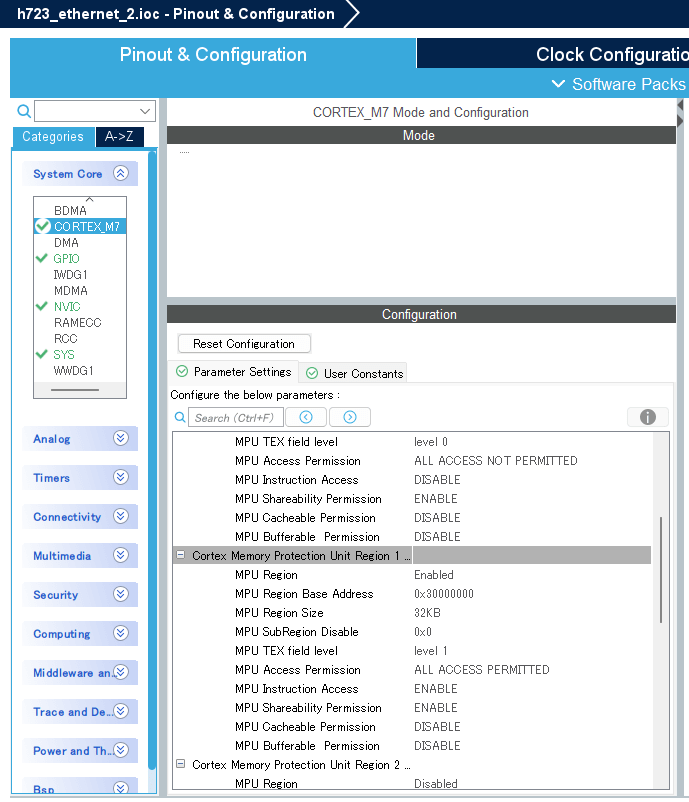689x802 pixels.
Task: Collapse the System Core category
Action: 121,173
